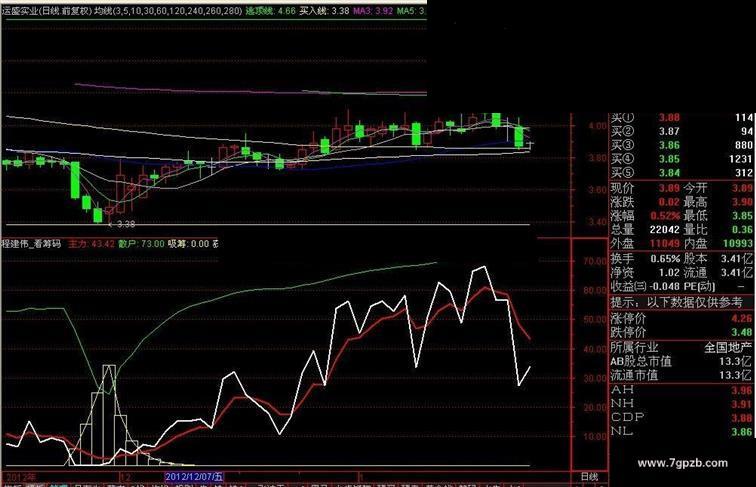Image resolution: width=756 pixels, height=487 pixels.
Task: Click the 量比 value 0.36
Action: pos(742,230)
